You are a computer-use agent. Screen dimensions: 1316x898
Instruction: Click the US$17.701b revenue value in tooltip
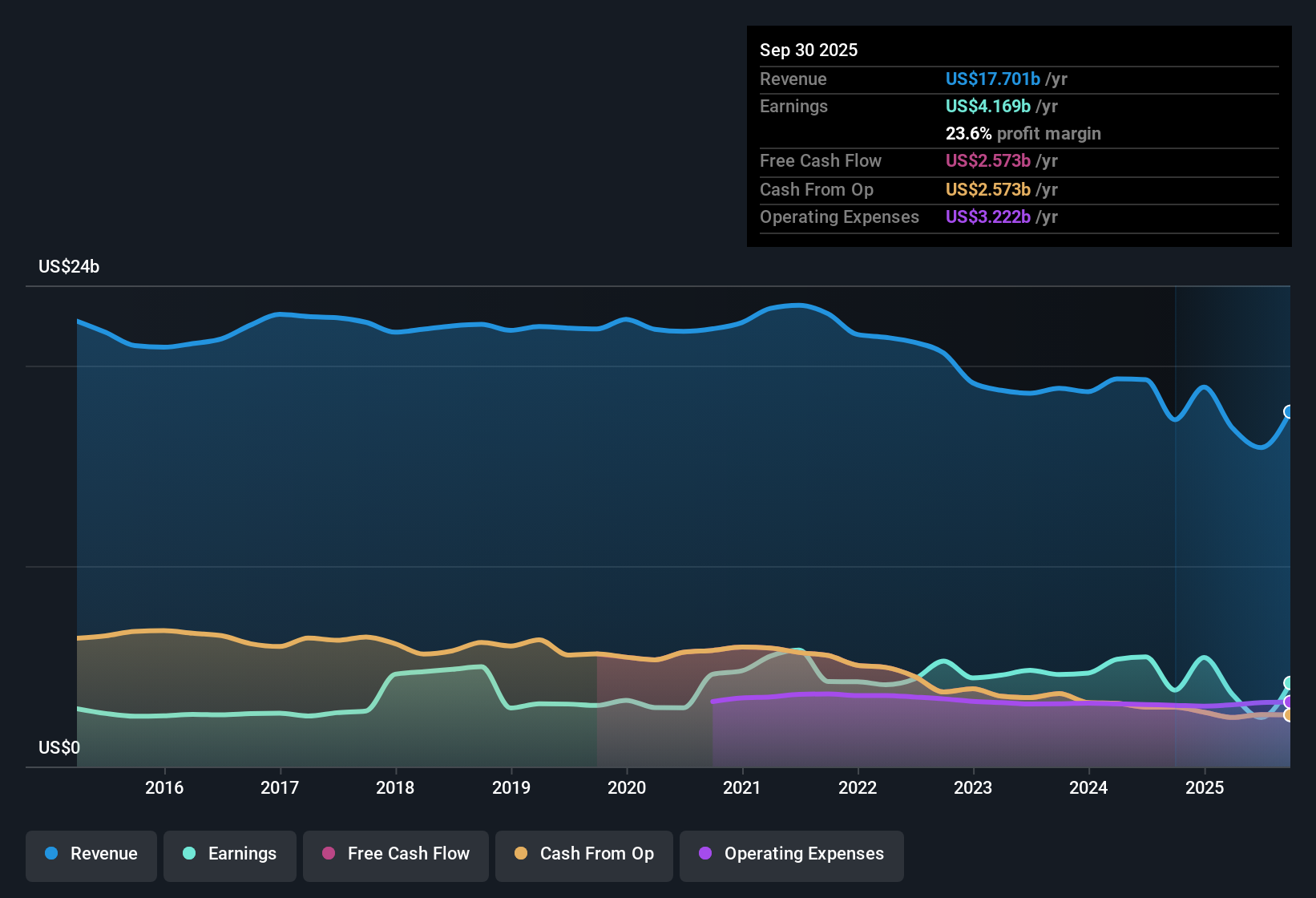992,79
